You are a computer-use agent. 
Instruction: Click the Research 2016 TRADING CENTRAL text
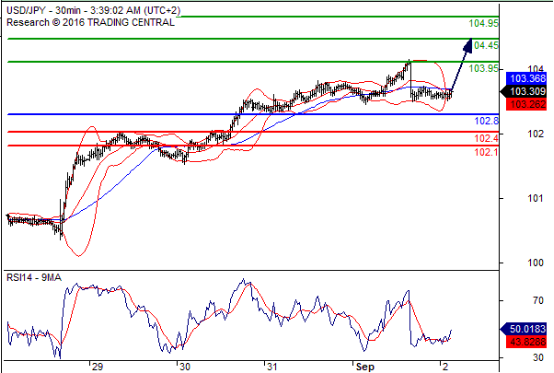[x=90, y=23]
